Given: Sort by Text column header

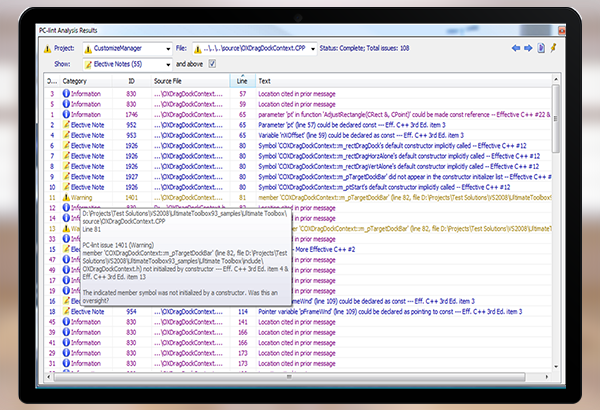Looking at the screenshot, I should point(404,81).
